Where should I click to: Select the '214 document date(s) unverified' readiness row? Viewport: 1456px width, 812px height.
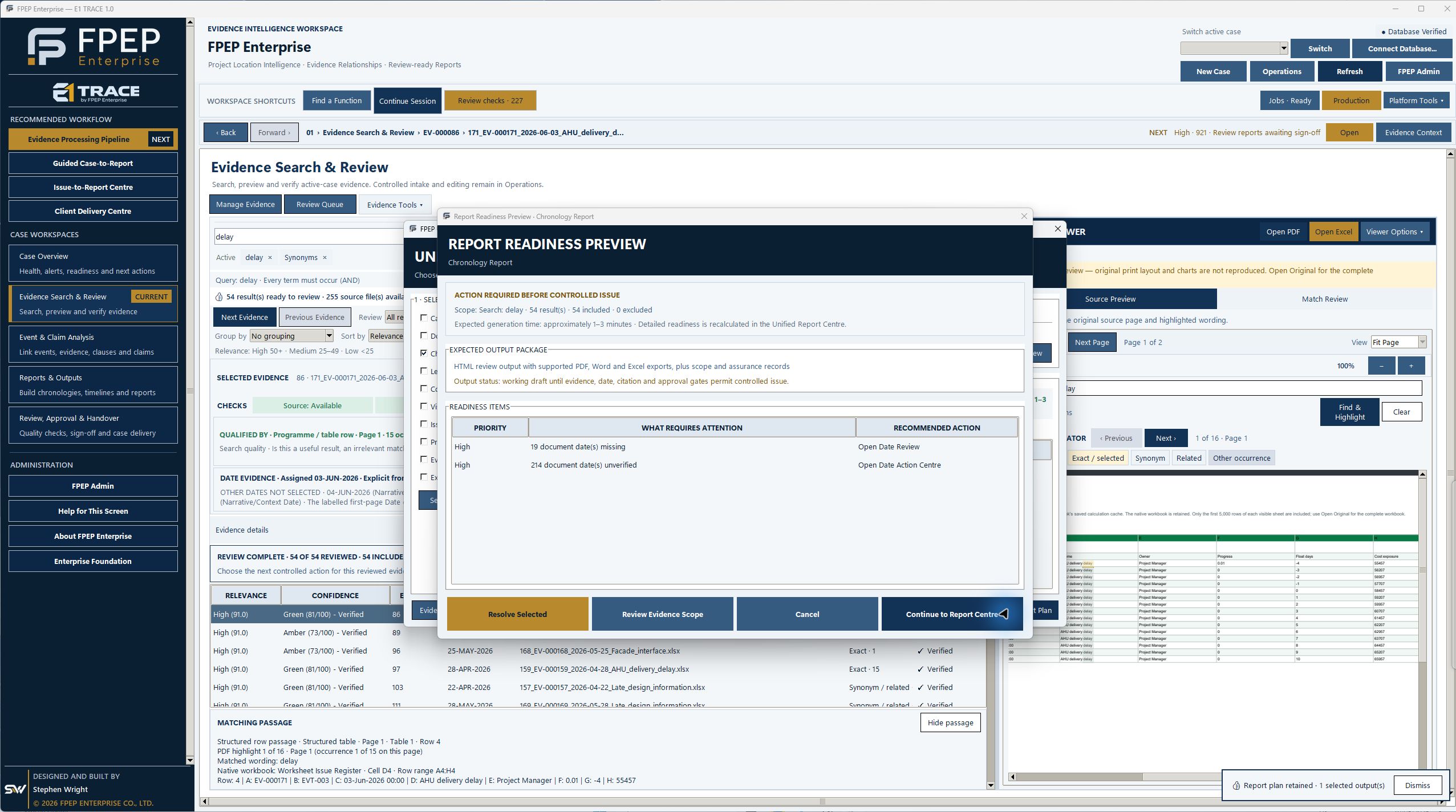tap(735, 465)
